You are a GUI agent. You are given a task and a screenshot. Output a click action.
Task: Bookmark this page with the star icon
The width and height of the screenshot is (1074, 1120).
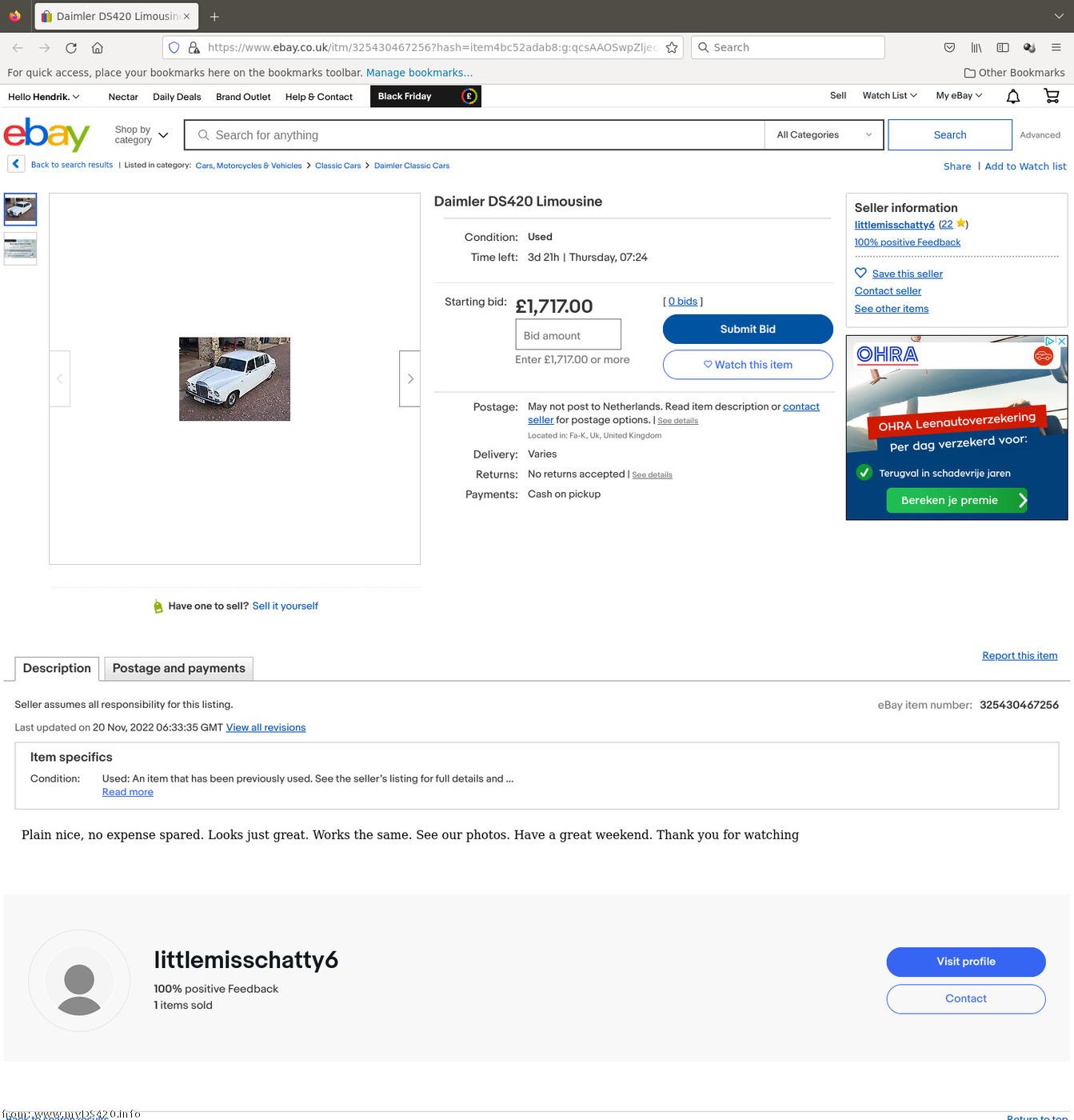coord(672,48)
